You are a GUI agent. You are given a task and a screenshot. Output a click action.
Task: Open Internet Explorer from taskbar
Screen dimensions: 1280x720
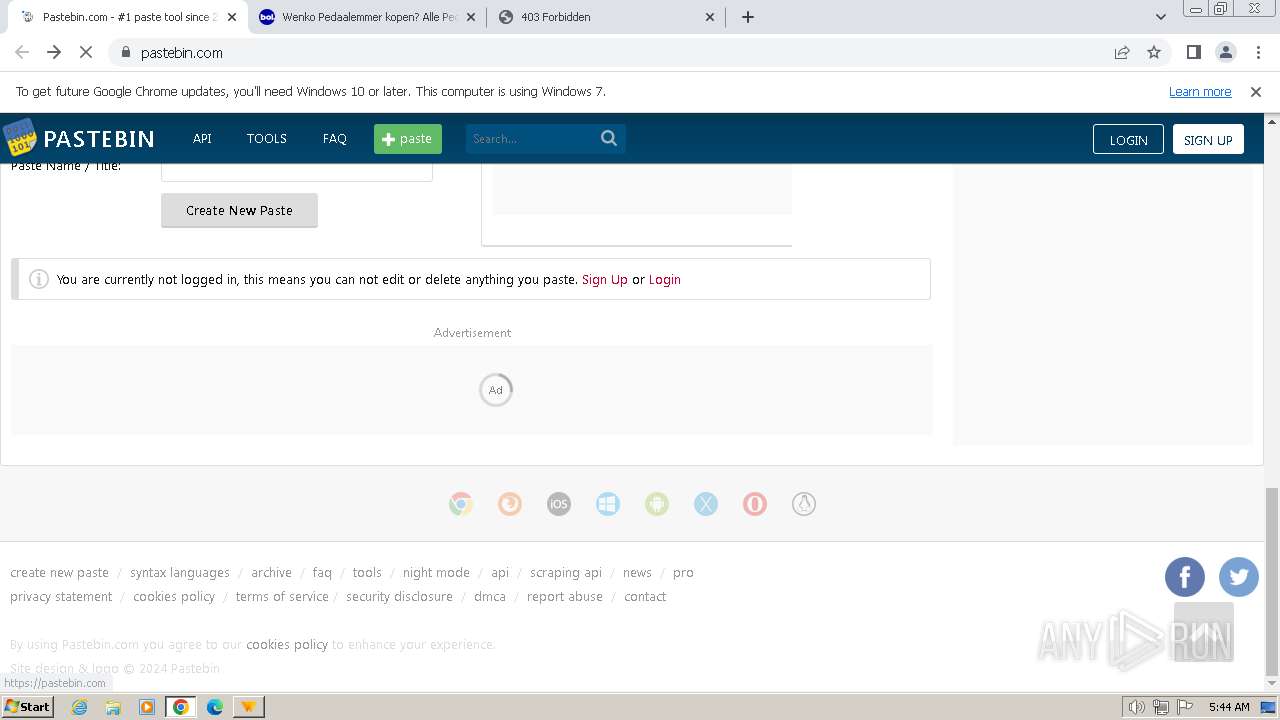(79, 707)
